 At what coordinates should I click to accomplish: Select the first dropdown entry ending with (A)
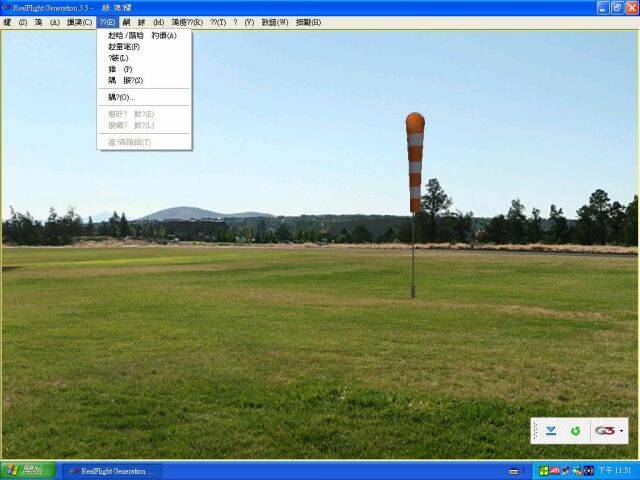coord(142,35)
